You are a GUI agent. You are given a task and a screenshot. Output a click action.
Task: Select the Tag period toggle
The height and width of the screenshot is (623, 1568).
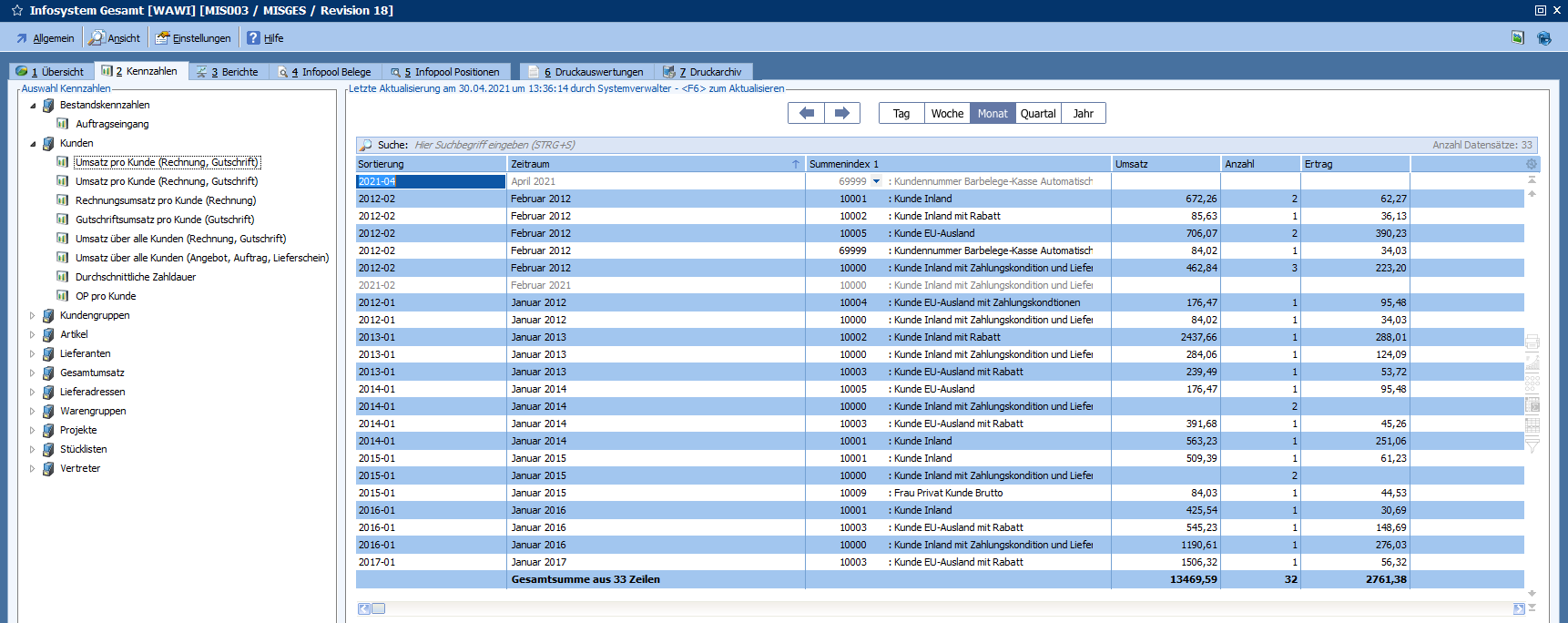[901, 114]
